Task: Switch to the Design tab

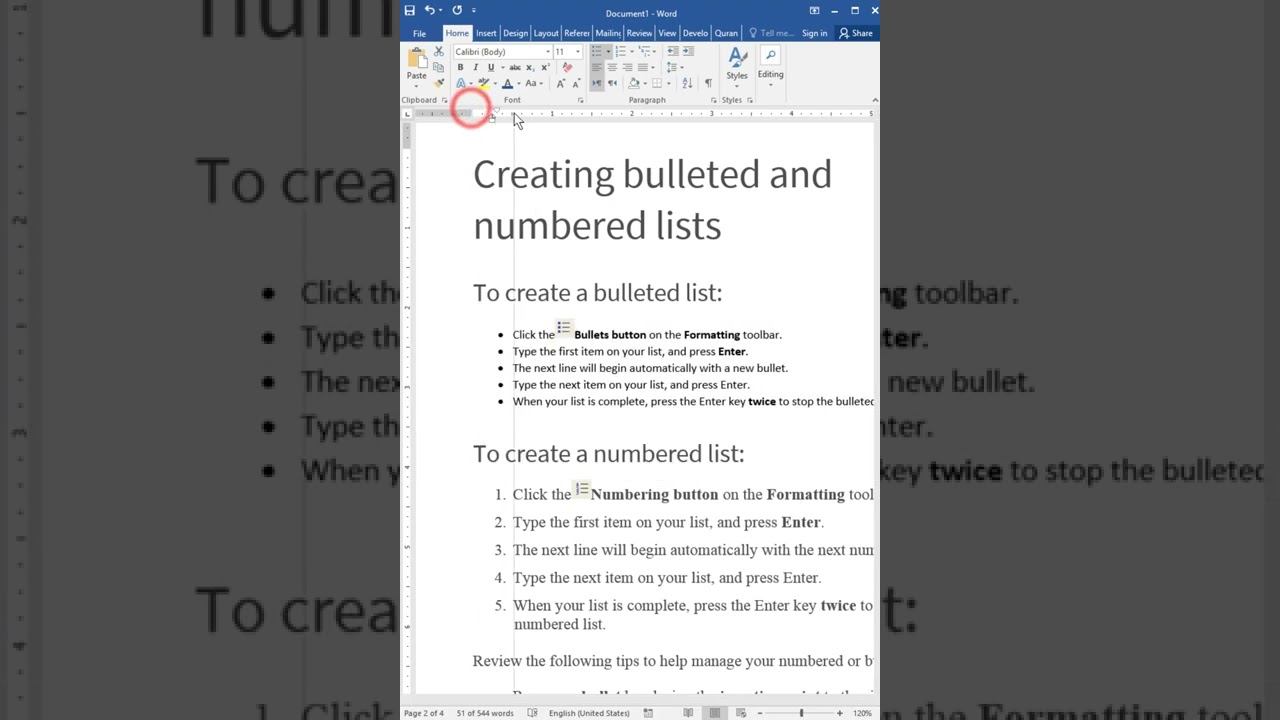Action: pos(515,33)
